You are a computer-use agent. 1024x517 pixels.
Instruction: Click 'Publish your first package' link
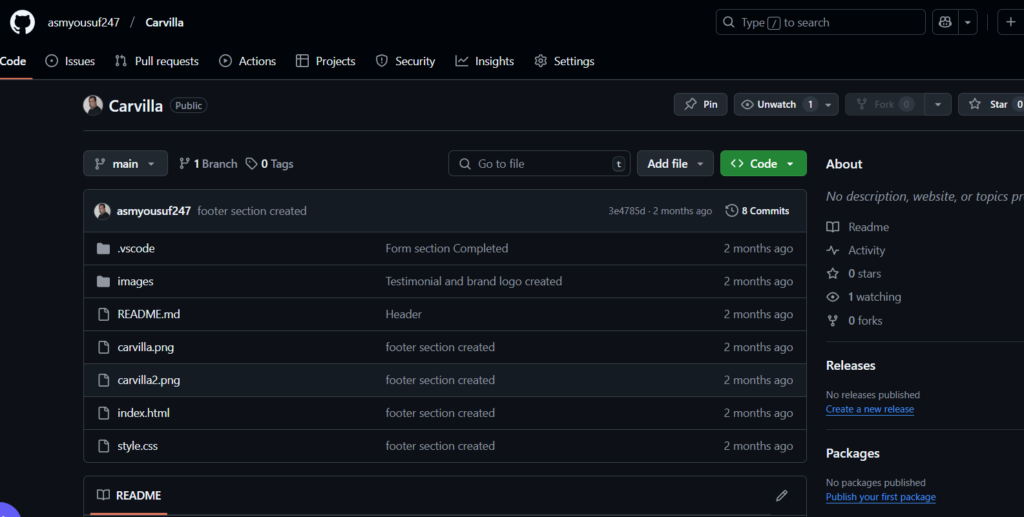[880, 497]
